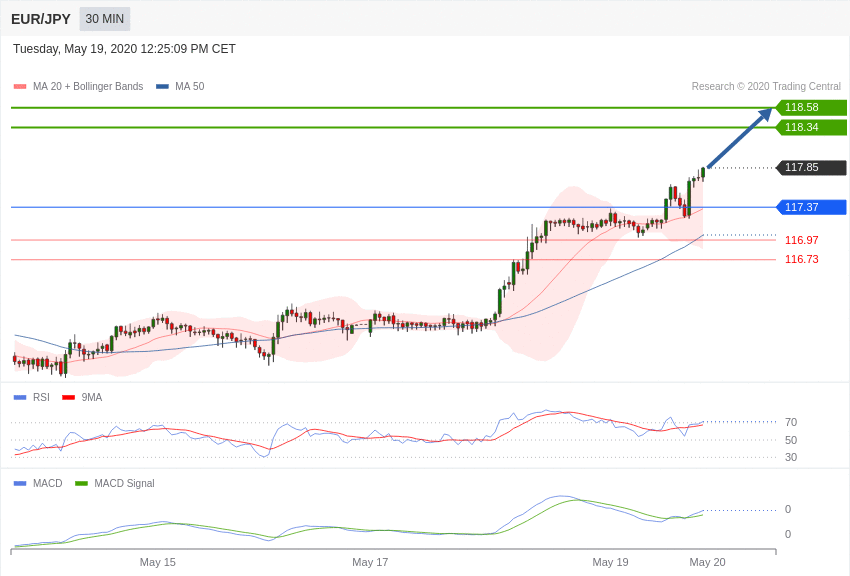Click the RSI legend label

click(41, 398)
